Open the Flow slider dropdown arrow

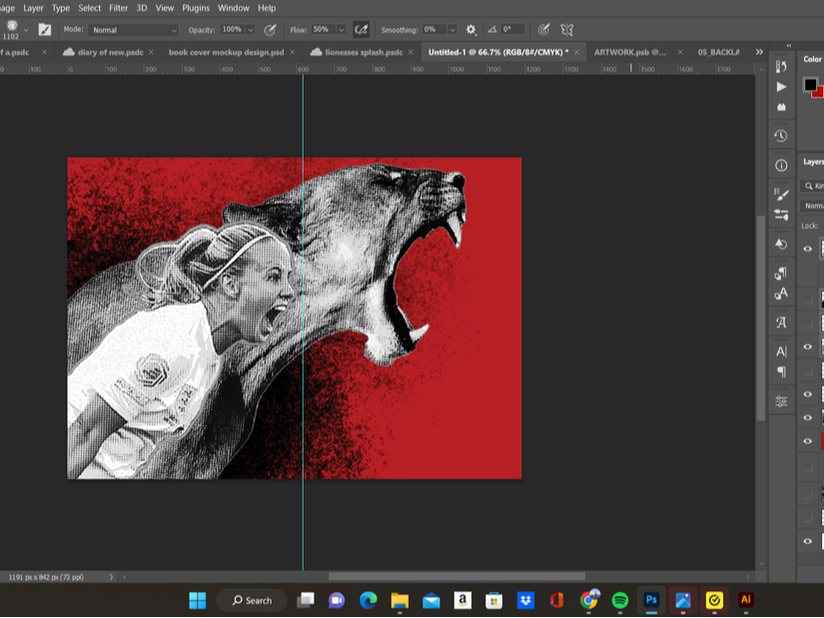pos(342,30)
